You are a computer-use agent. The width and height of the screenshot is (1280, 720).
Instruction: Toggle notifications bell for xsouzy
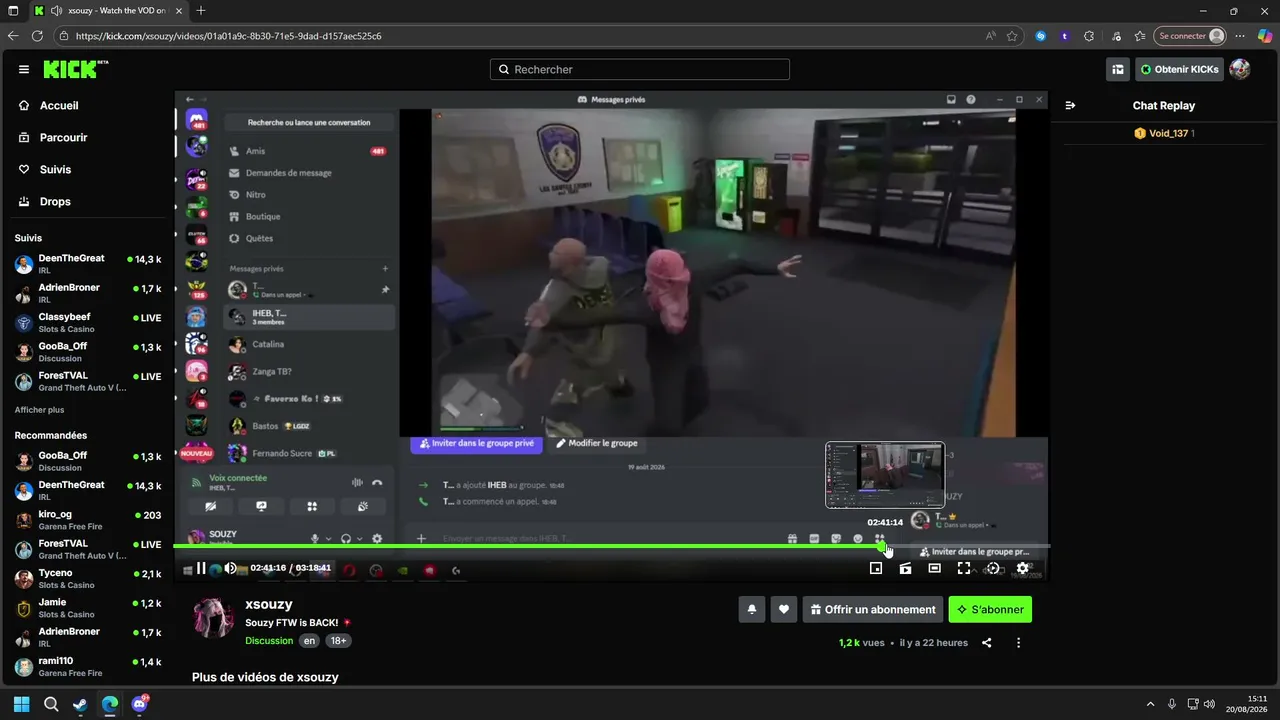[x=752, y=609]
